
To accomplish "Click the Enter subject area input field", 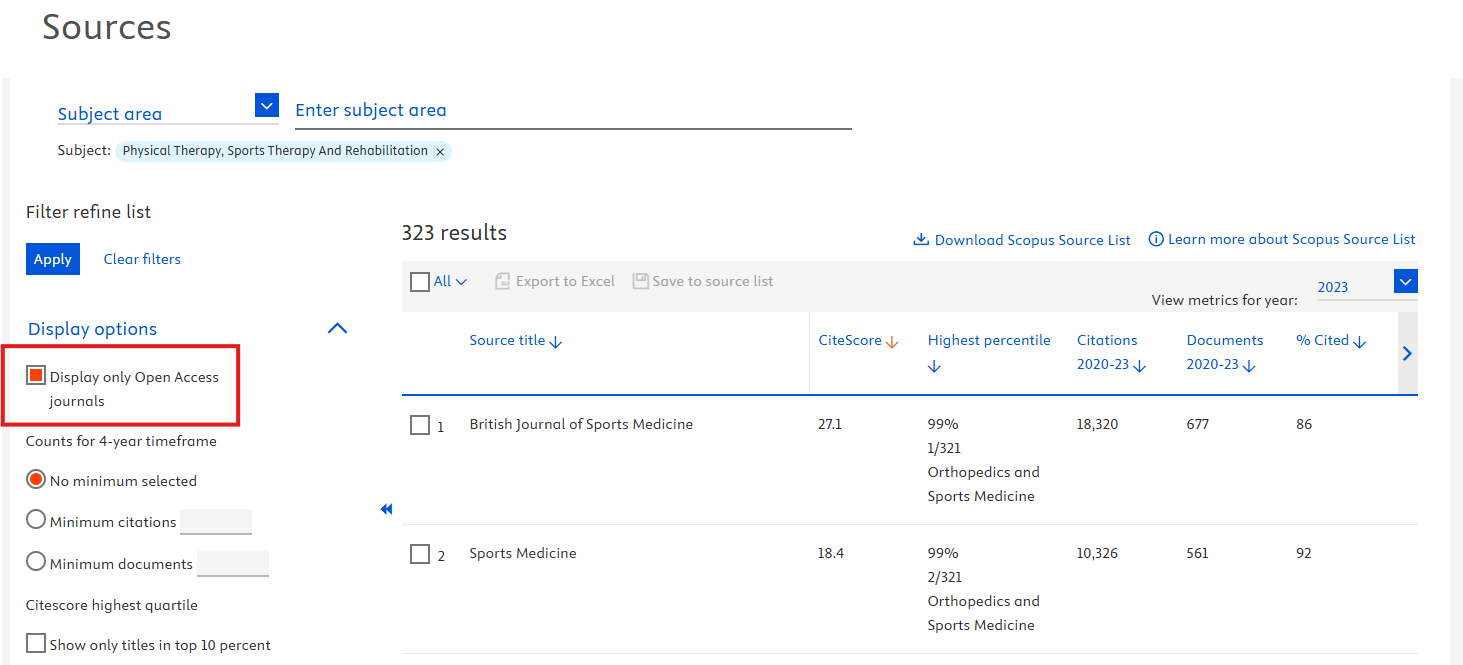I will click(x=572, y=111).
